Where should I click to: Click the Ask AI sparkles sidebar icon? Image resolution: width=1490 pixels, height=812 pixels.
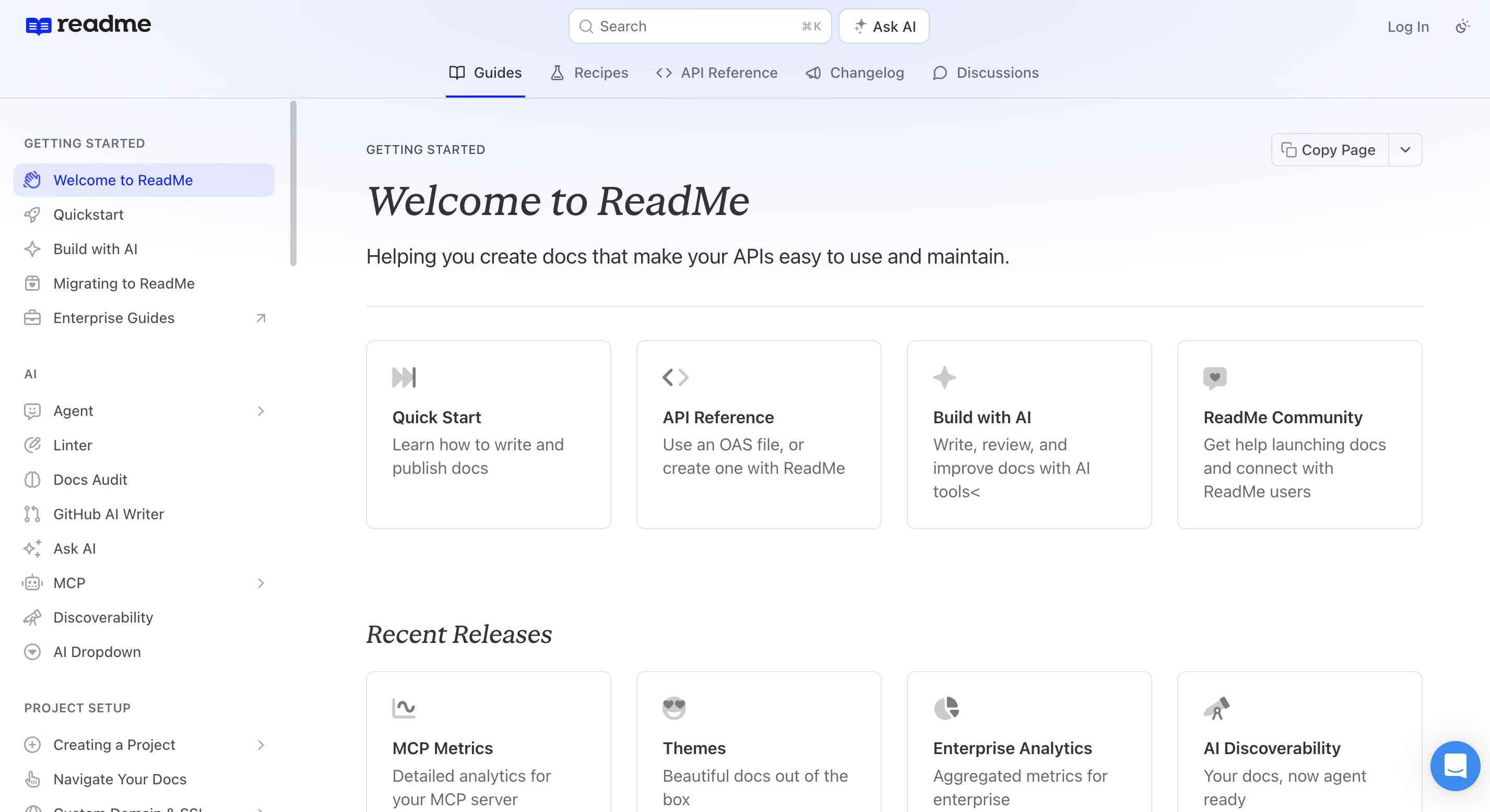coord(32,548)
